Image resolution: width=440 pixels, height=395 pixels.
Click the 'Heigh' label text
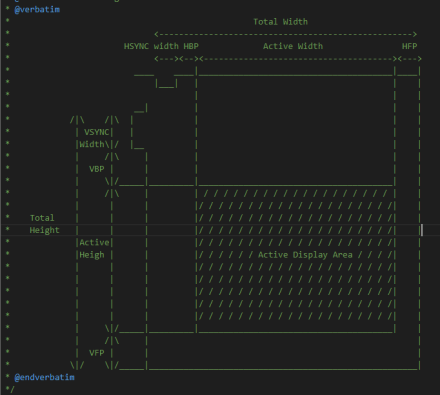[x=92, y=255]
